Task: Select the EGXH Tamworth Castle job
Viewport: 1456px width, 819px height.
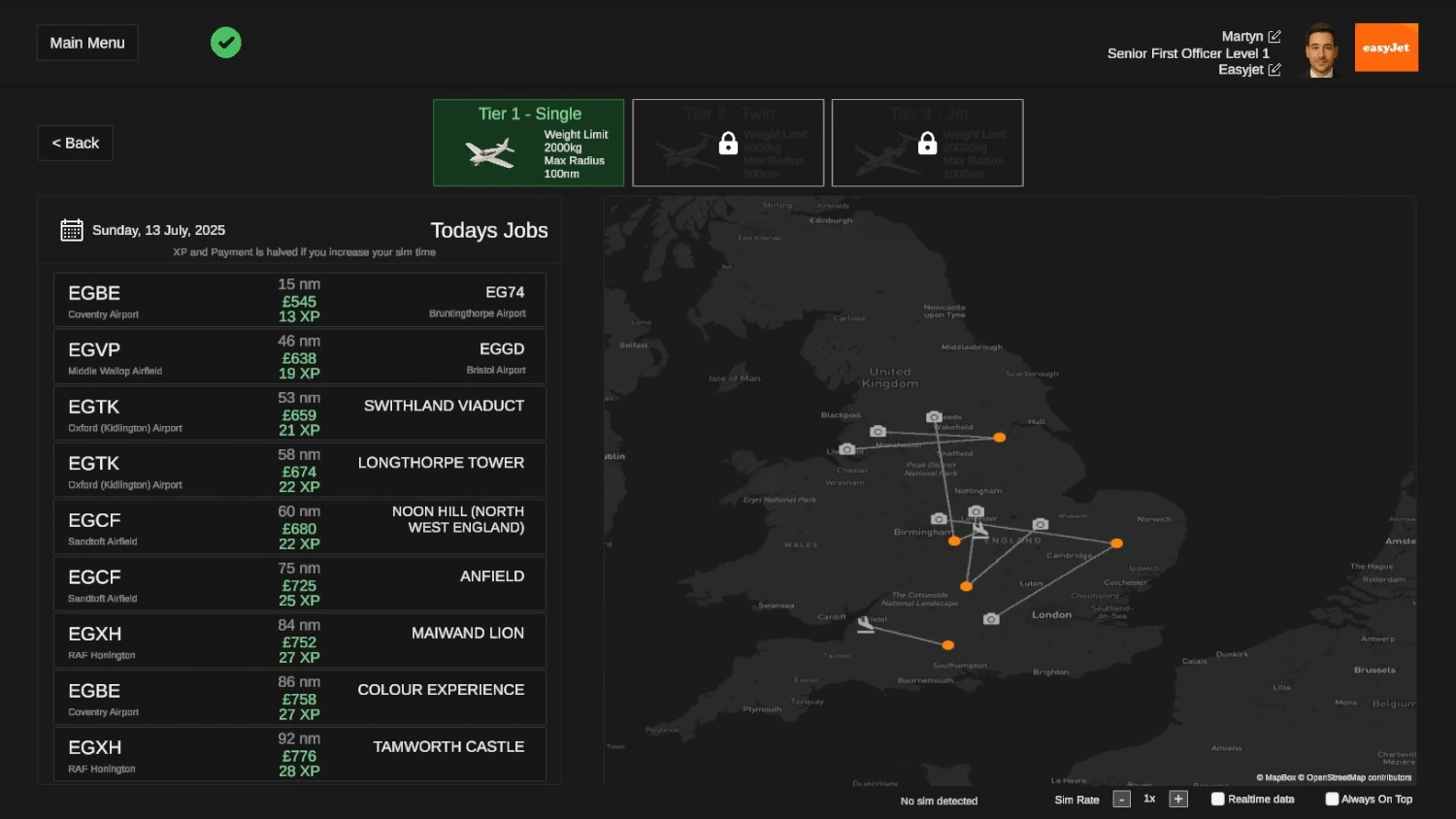Action: [300, 755]
